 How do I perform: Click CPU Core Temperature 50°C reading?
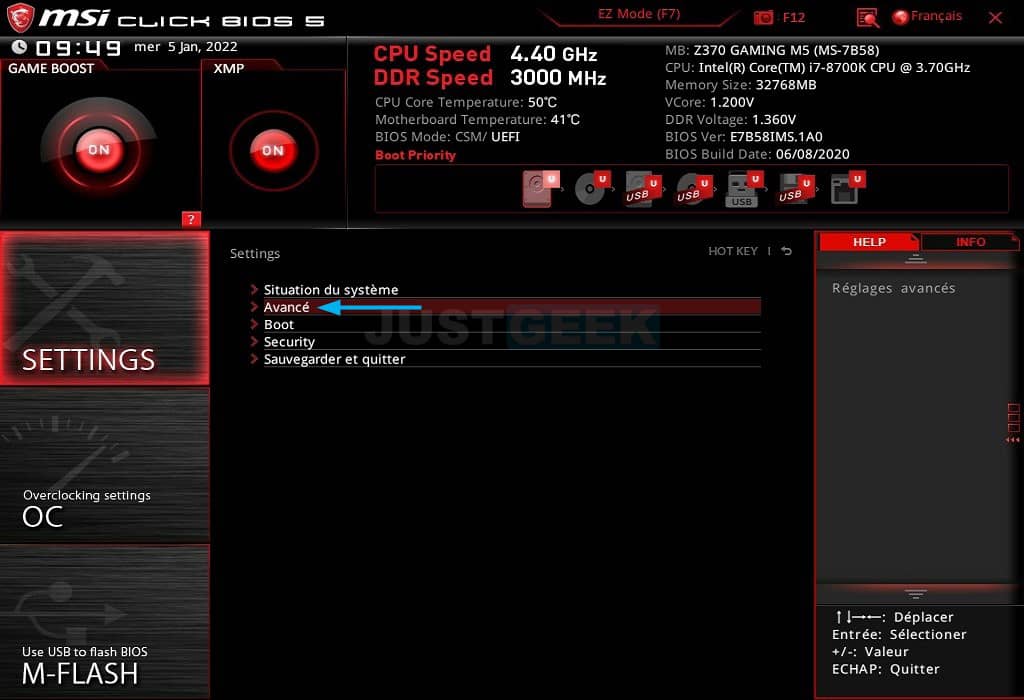[x=466, y=103]
